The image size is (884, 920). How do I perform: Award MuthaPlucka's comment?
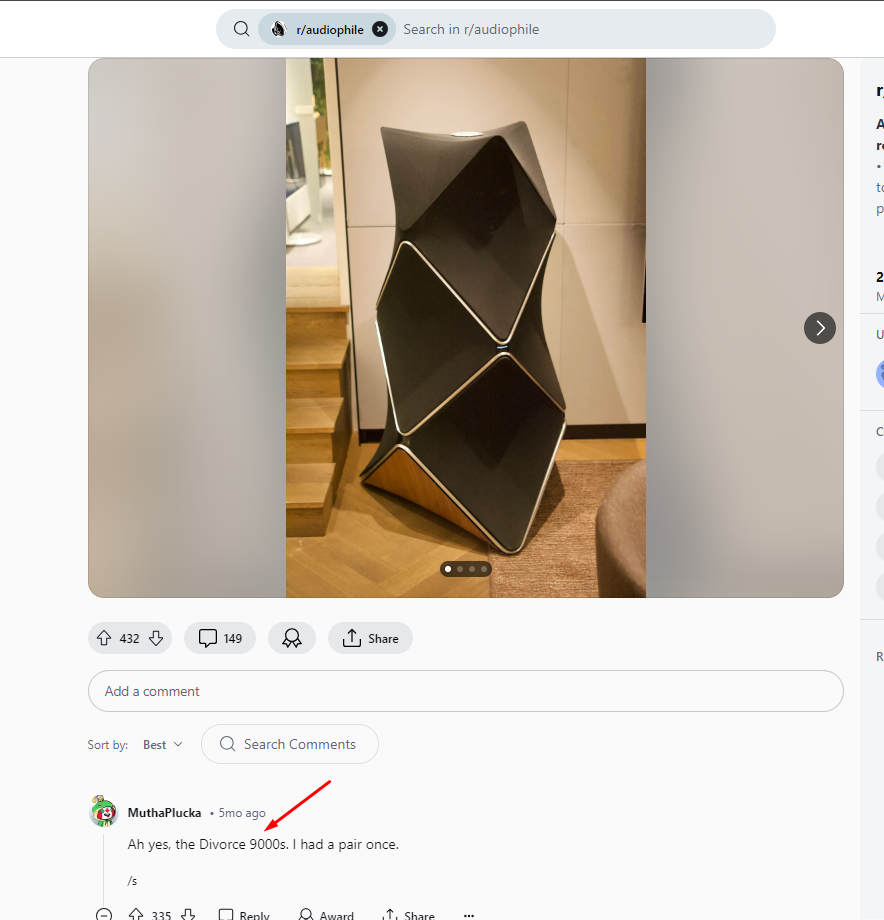(x=326, y=915)
